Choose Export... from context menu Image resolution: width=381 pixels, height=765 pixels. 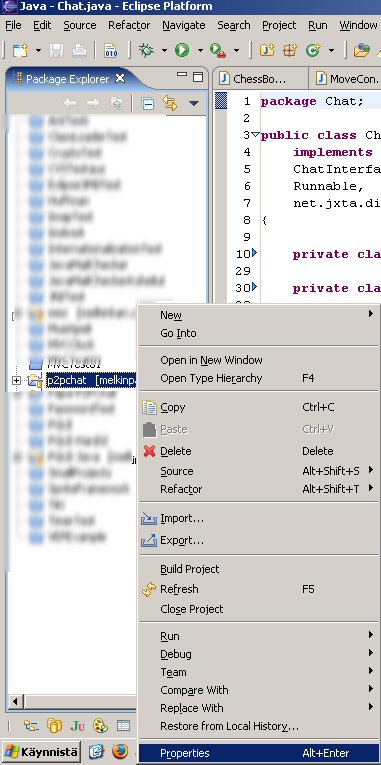pyautogui.click(x=259, y=540)
